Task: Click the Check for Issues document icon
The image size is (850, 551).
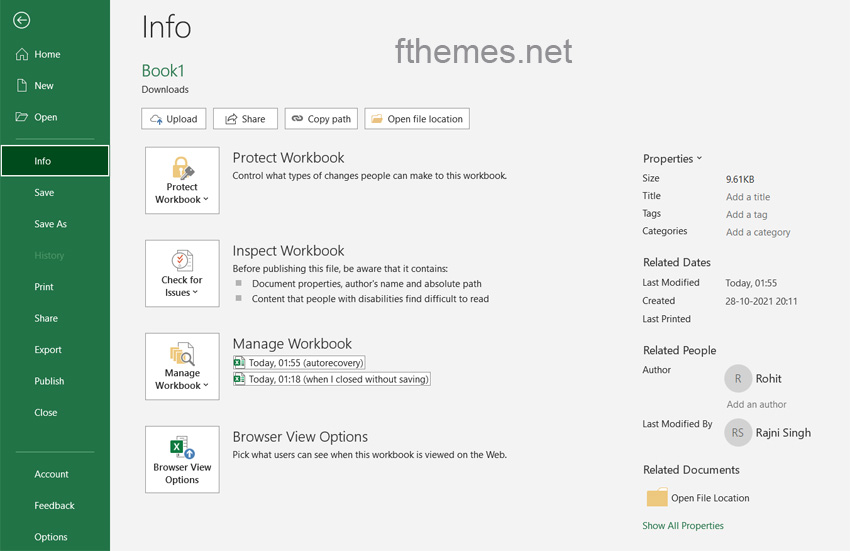Action: coord(182,261)
